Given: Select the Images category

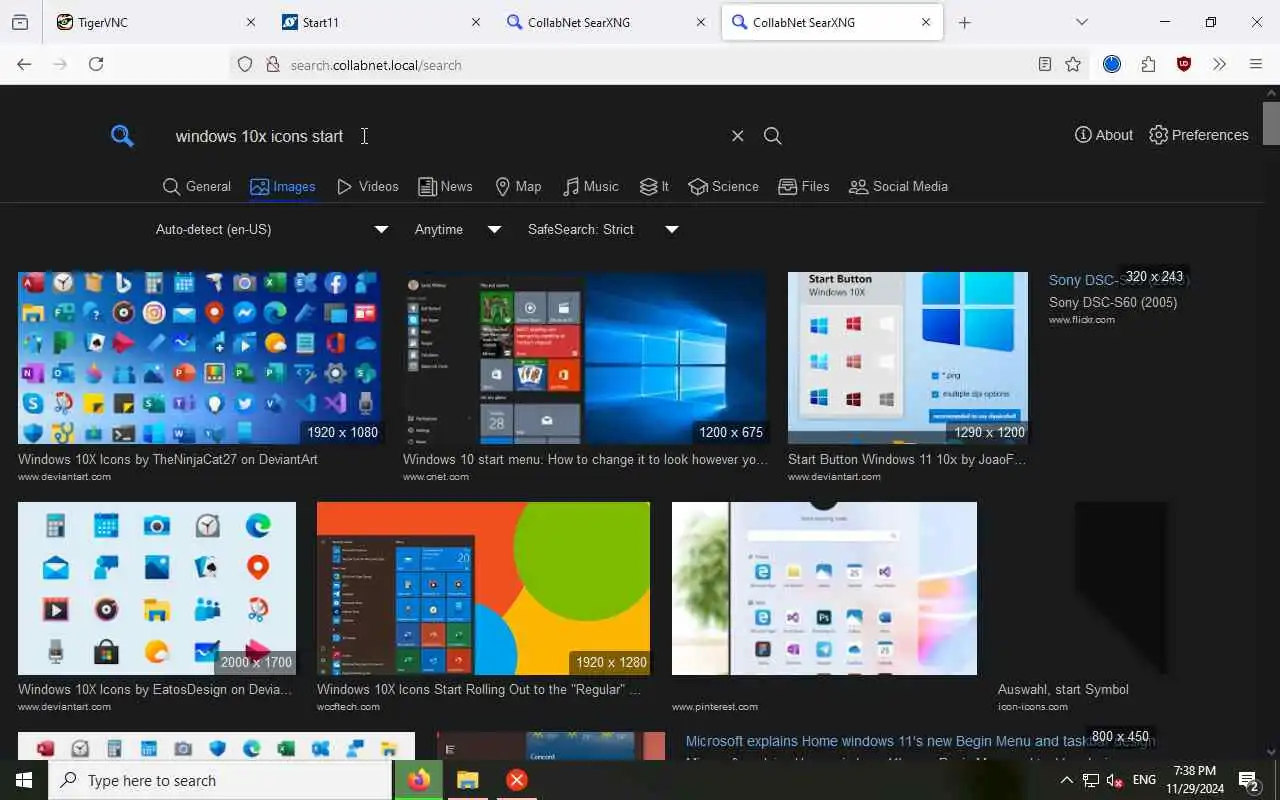Looking at the screenshot, I should click(283, 187).
